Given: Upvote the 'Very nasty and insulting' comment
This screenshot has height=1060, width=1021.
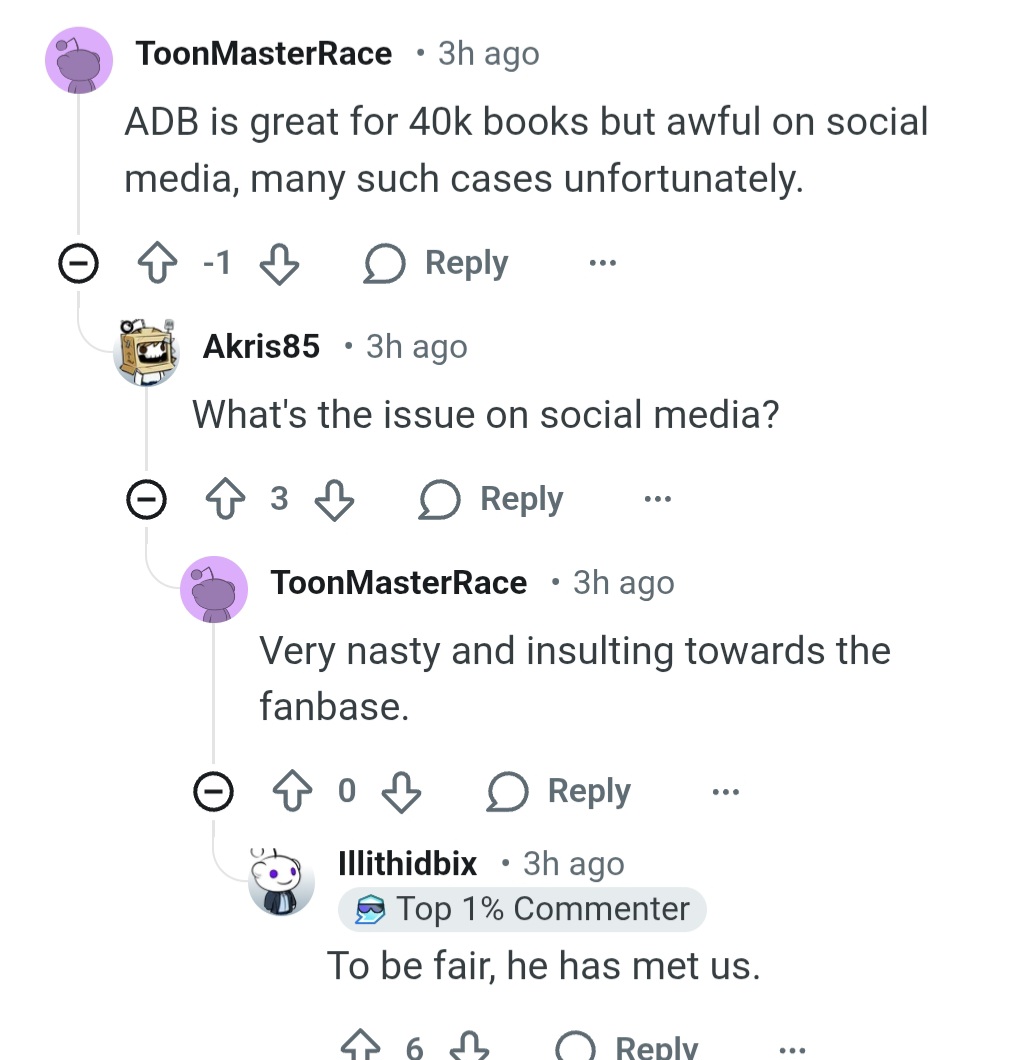Looking at the screenshot, I should (x=291, y=792).
